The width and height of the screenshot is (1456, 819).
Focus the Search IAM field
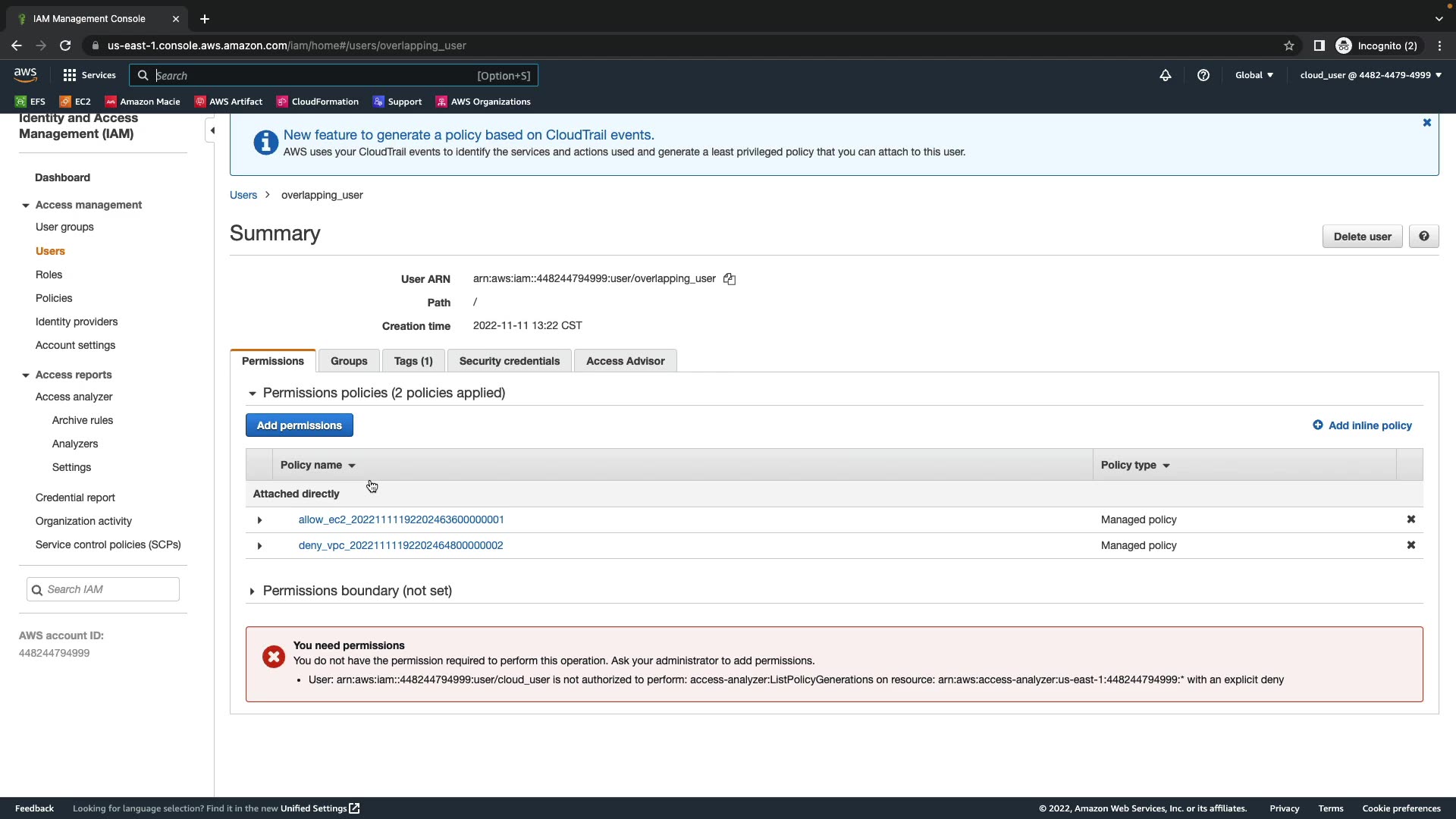(110, 589)
